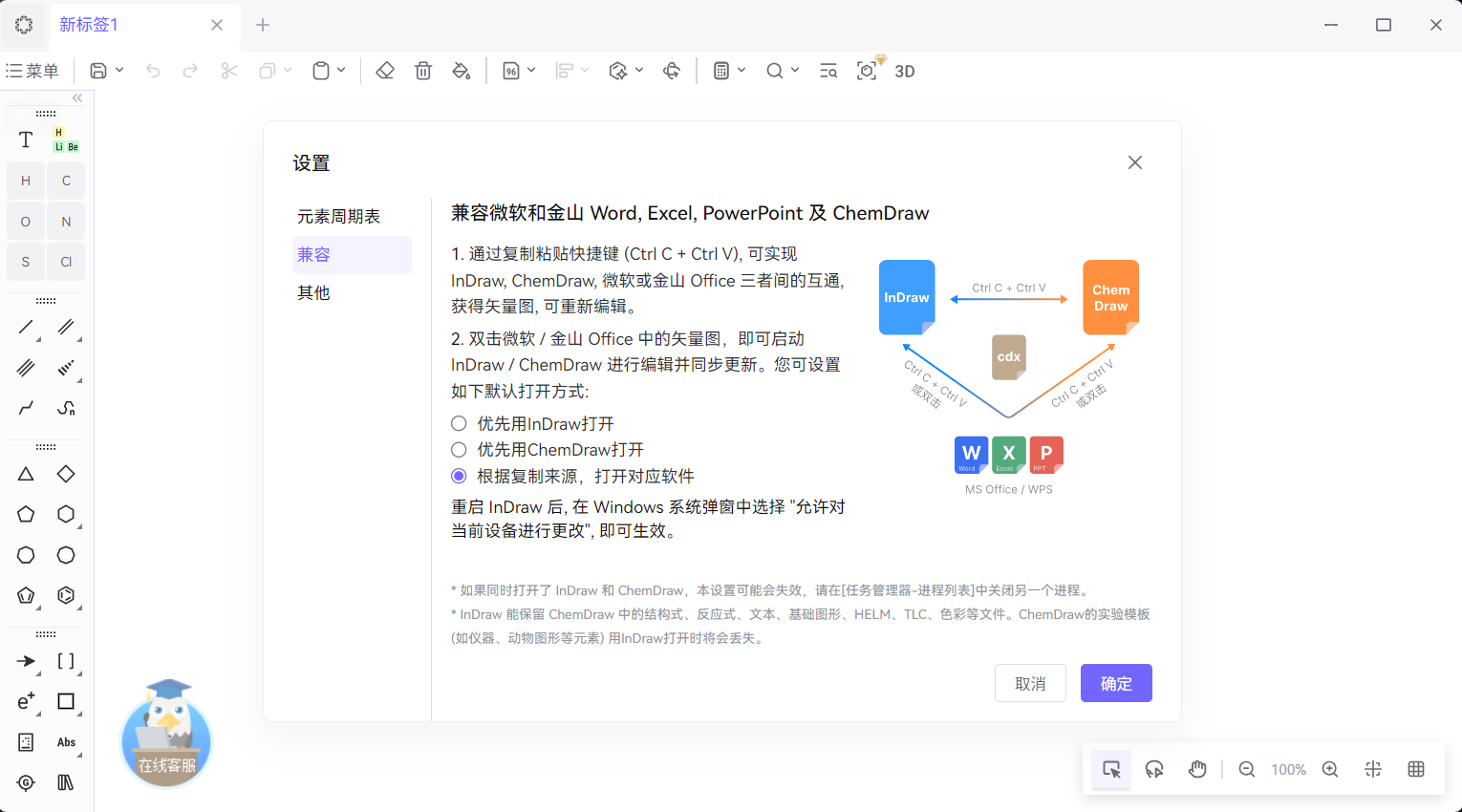Click the 取消 button
Viewport: 1462px width, 812px height.
[1030, 683]
